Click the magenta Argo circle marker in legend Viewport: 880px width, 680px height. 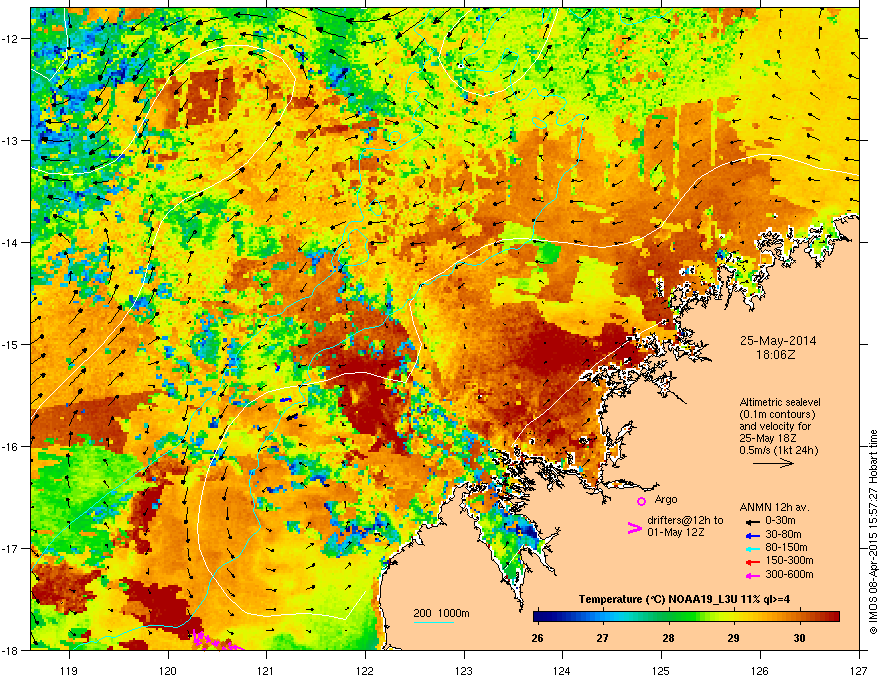[641, 502]
